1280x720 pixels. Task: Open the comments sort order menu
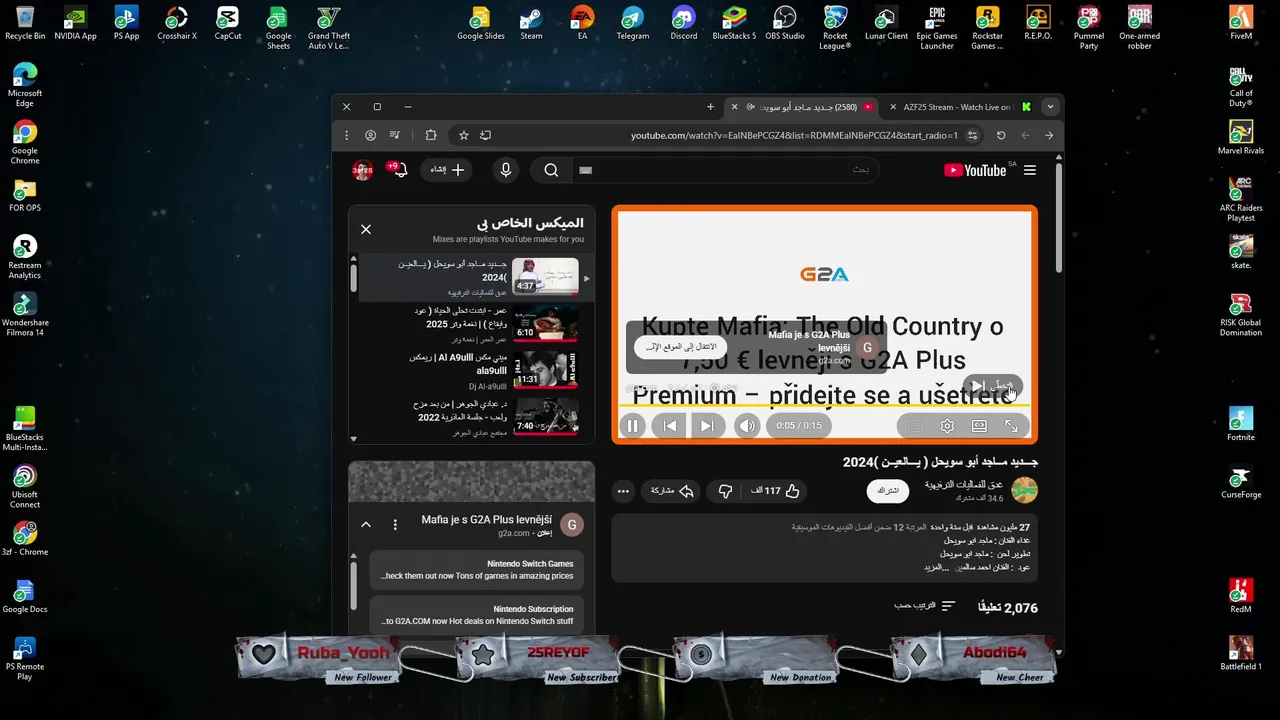tap(925, 606)
